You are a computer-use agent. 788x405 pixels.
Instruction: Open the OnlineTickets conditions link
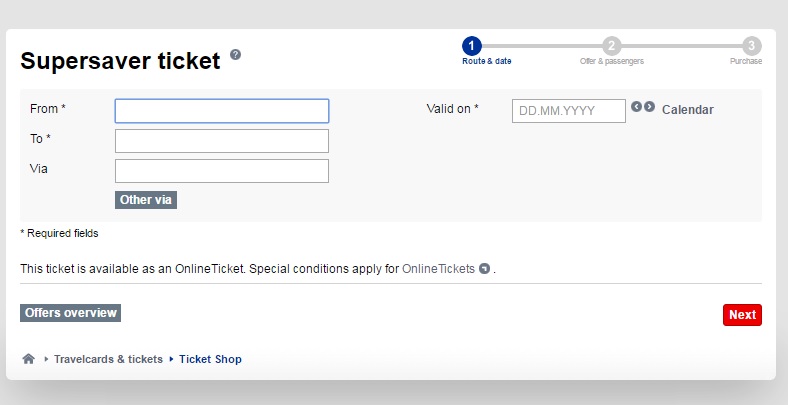(x=438, y=269)
